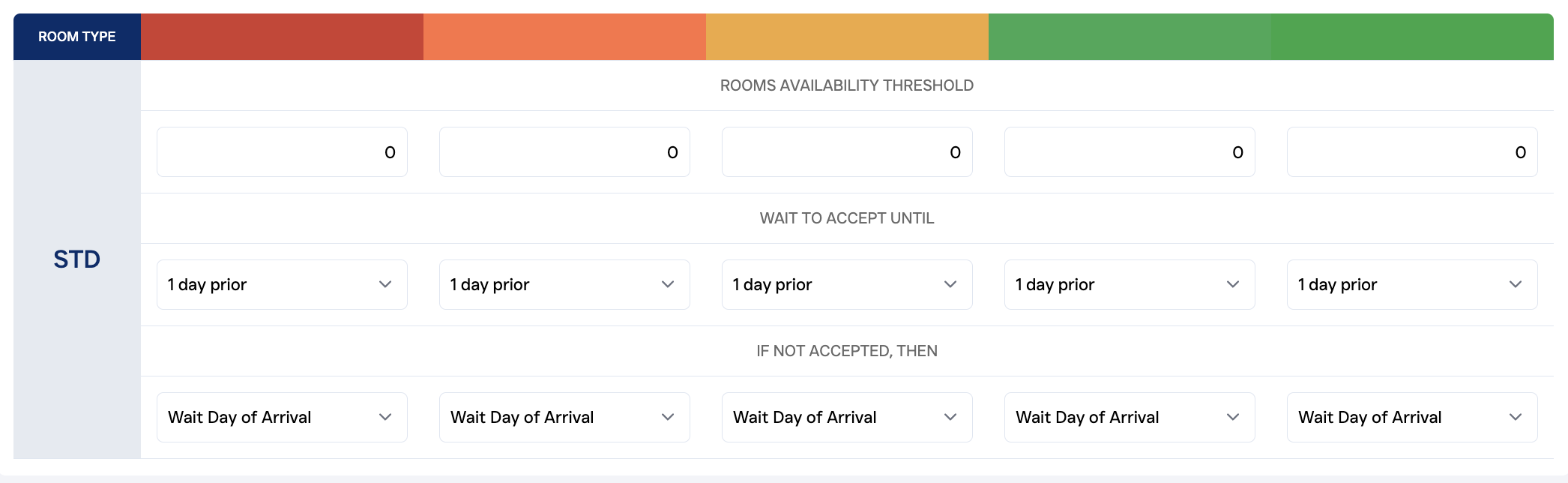
Task: Open wait-until dropdown under light green column
Action: tap(1130, 285)
